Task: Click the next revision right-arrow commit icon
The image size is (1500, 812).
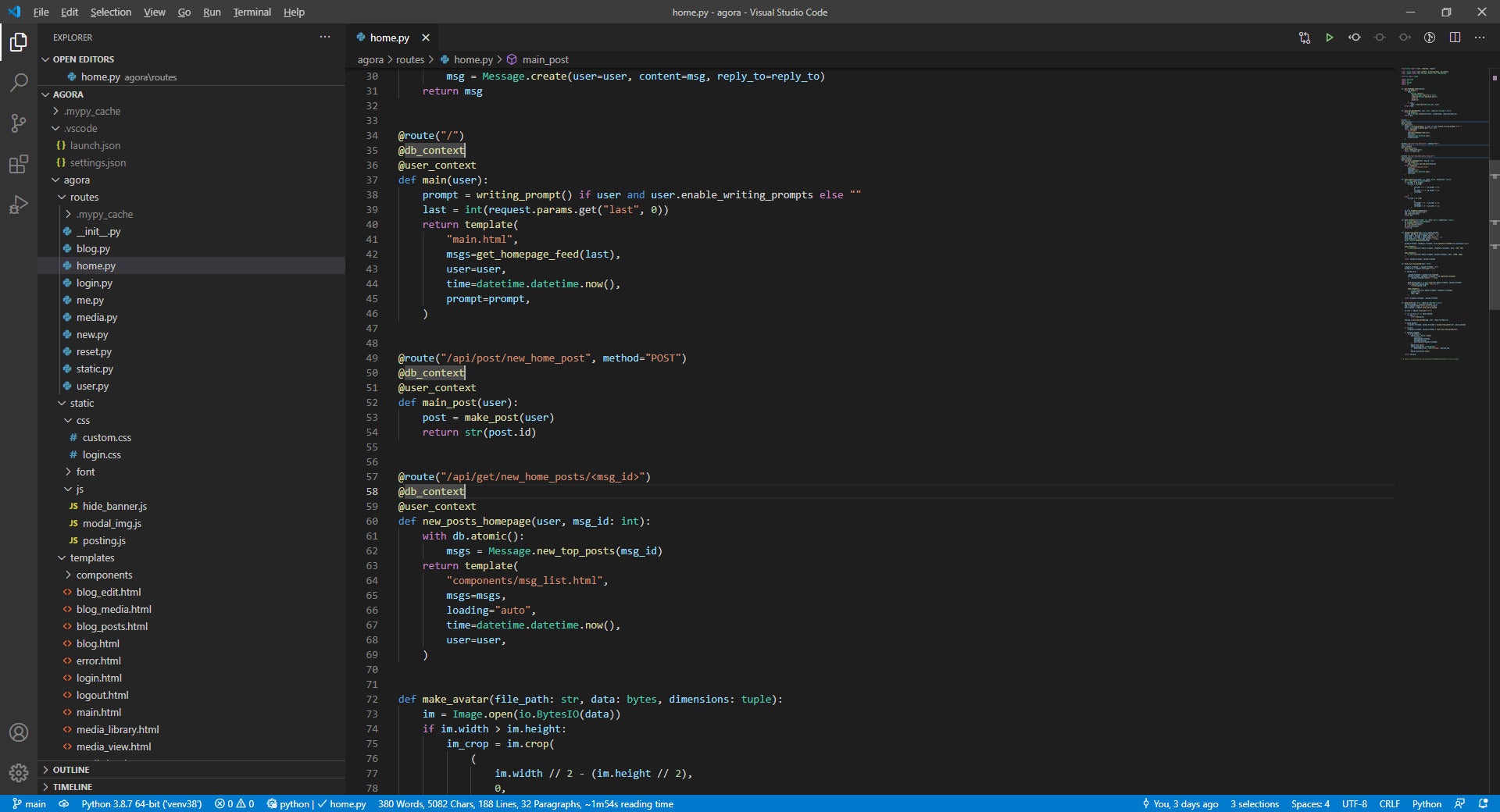Action: [1405, 37]
